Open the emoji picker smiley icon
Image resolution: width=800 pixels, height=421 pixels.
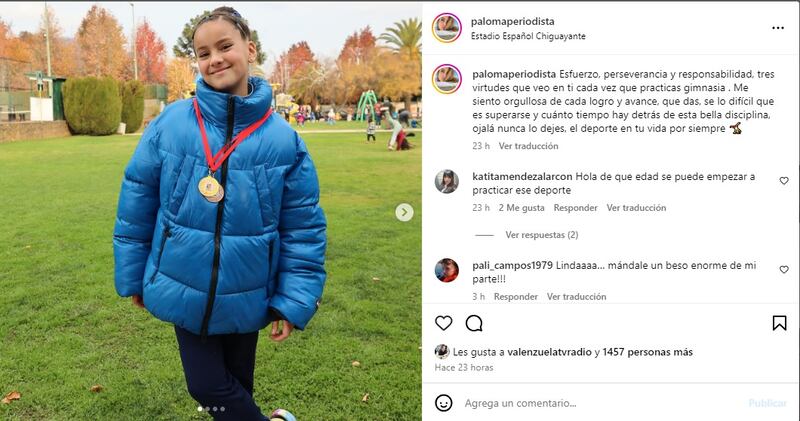[x=443, y=403]
